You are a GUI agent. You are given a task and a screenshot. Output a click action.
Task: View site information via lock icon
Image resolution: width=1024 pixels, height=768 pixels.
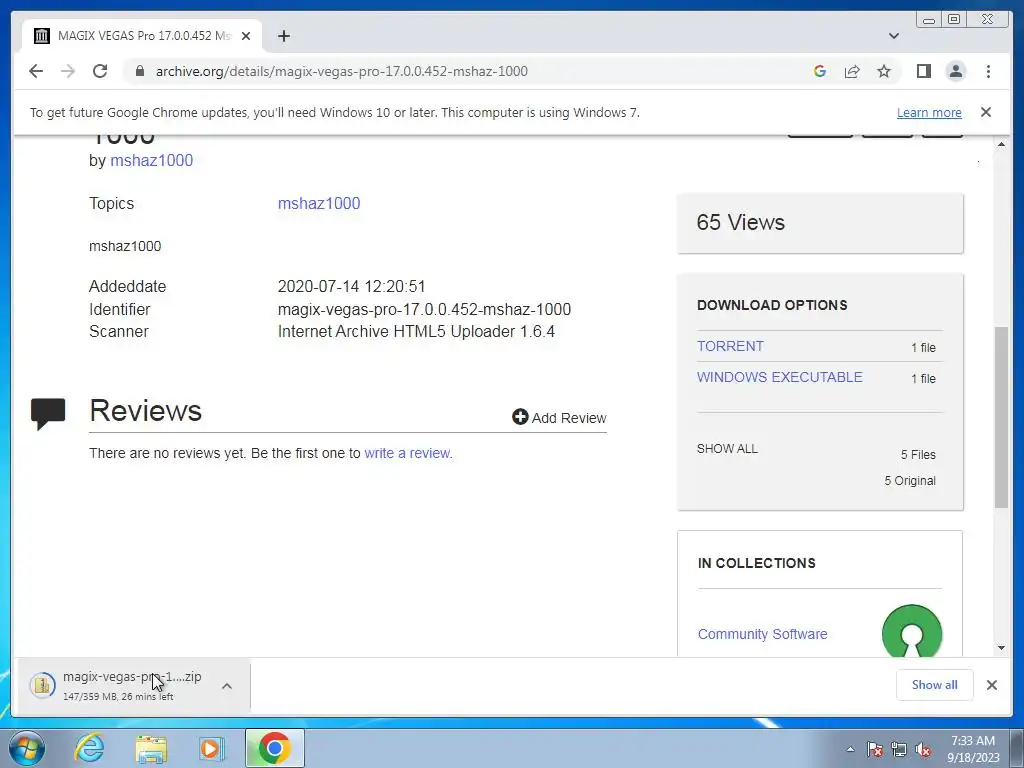click(139, 71)
